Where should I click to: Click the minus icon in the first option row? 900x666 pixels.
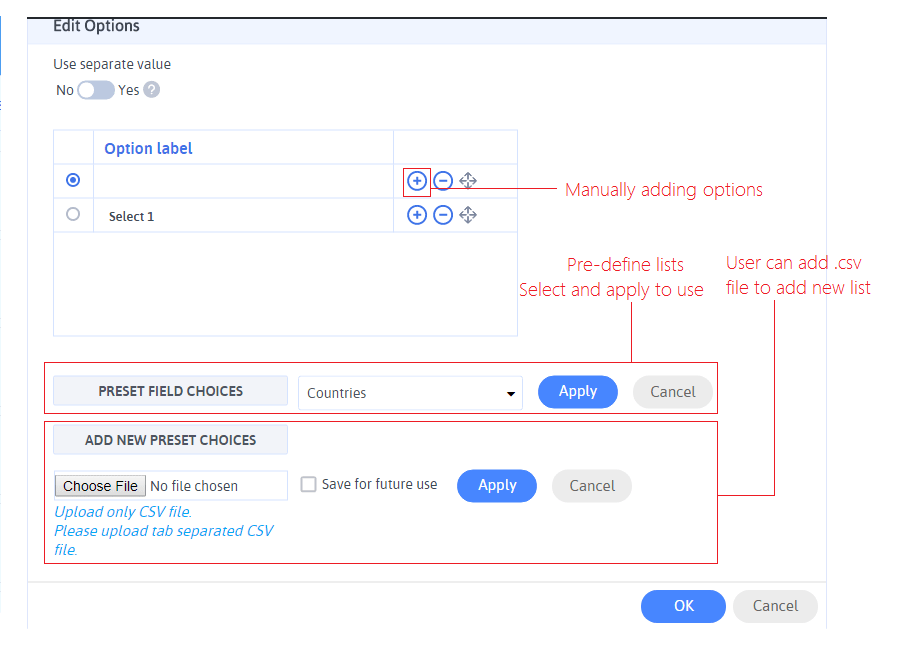443,181
